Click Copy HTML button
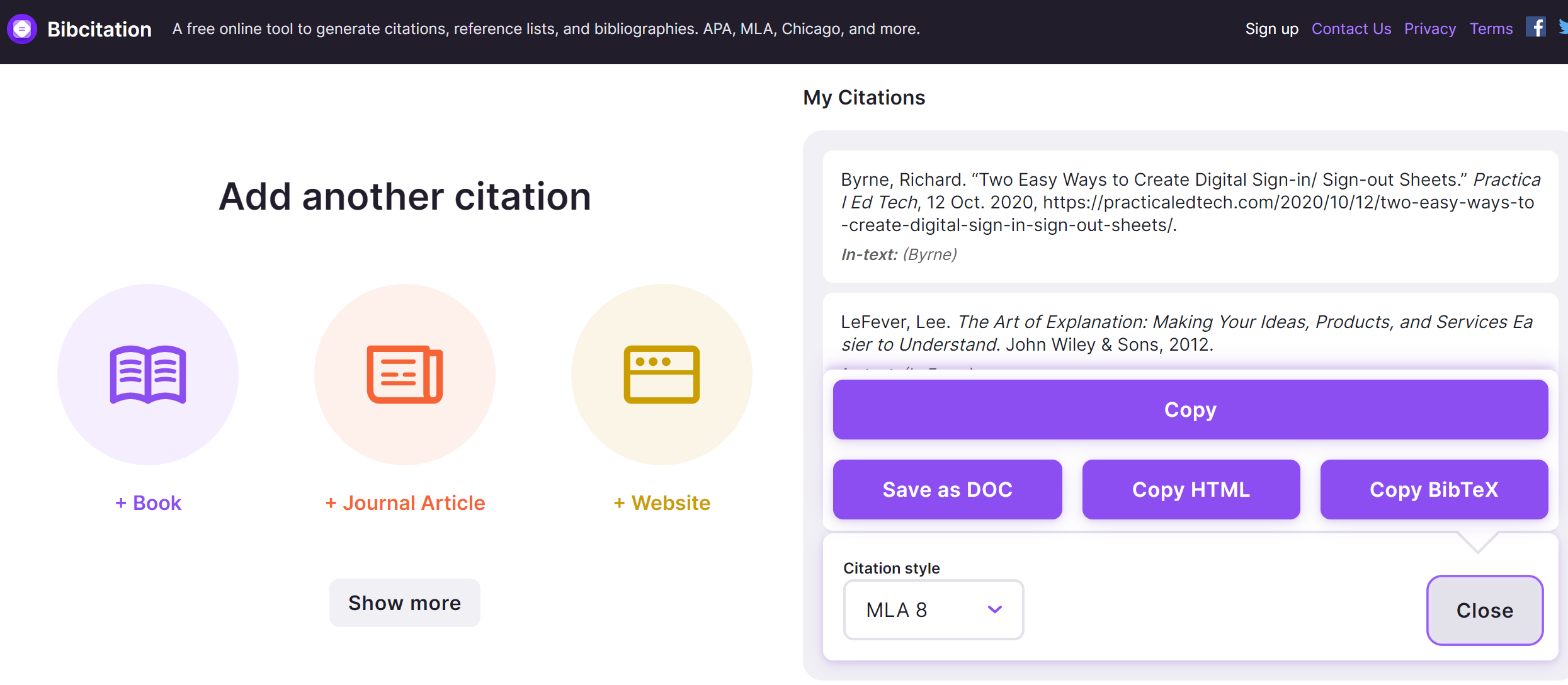The image size is (1568, 685). click(1191, 489)
